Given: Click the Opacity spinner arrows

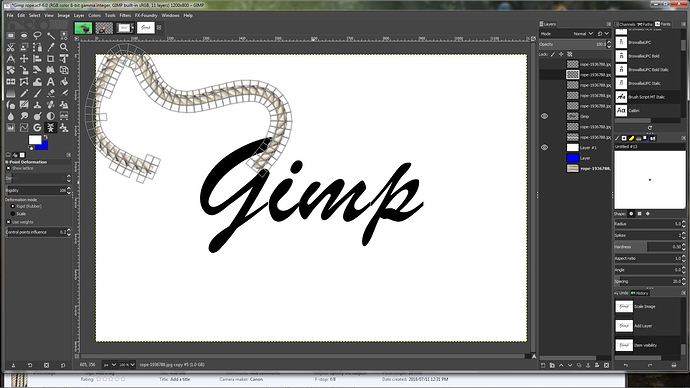Looking at the screenshot, I should coord(609,44).
